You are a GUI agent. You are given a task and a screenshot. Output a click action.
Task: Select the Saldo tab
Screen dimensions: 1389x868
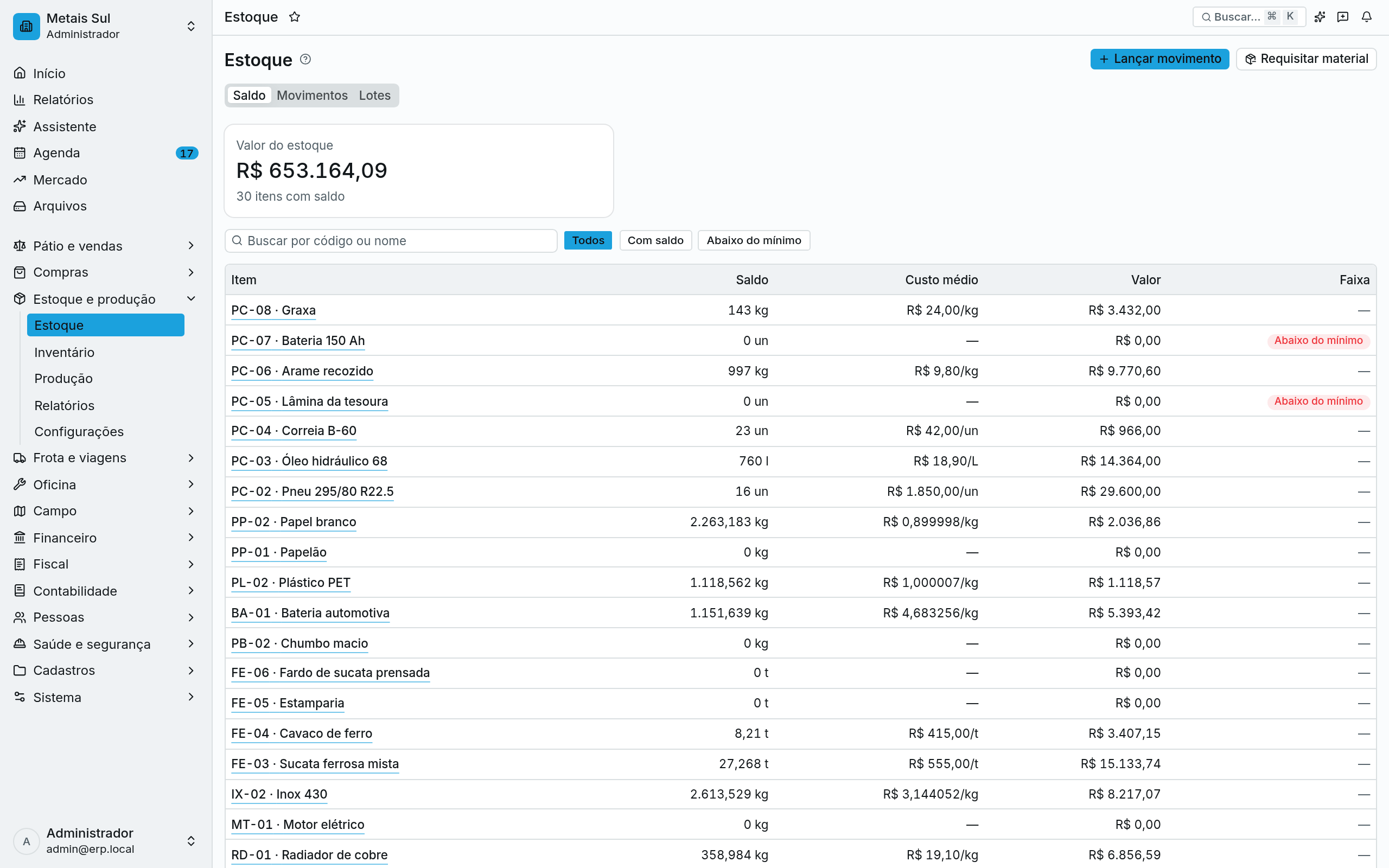coord(249,95)
